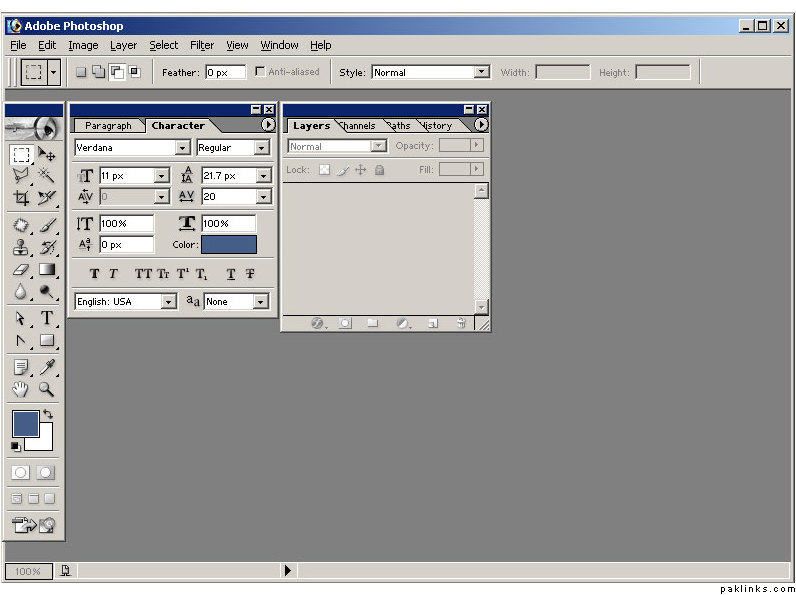Pick the Eraser tool

click(x=21, y=270)
